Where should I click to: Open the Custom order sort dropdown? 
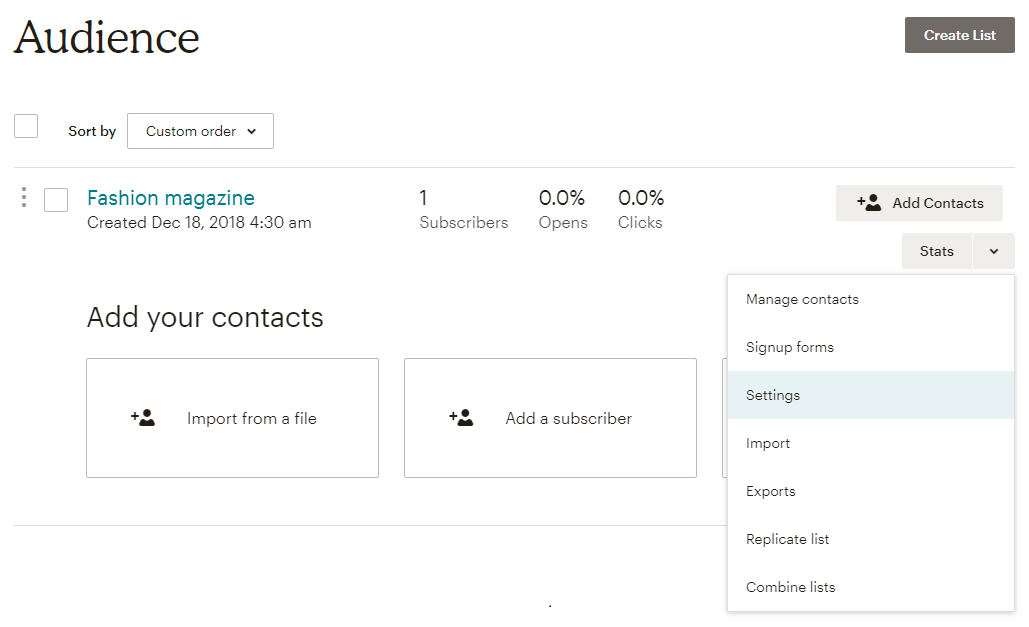point(200,131)
